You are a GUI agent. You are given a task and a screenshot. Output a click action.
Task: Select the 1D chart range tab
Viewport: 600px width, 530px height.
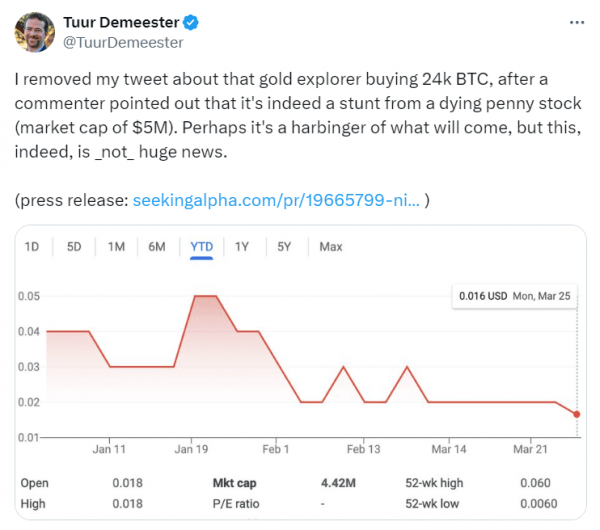click(x=32, y=246)
